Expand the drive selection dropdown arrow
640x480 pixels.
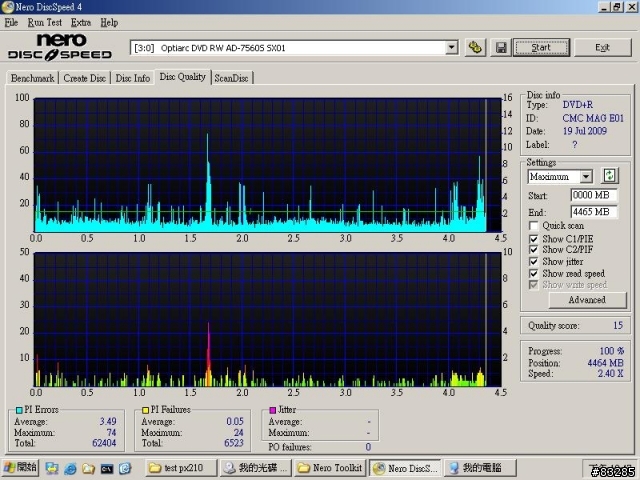451,48
